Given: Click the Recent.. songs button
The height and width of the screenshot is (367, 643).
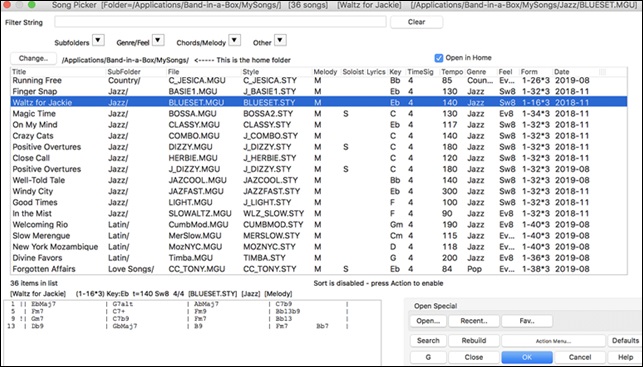Looking at the screenshot, I should [474, 321].
